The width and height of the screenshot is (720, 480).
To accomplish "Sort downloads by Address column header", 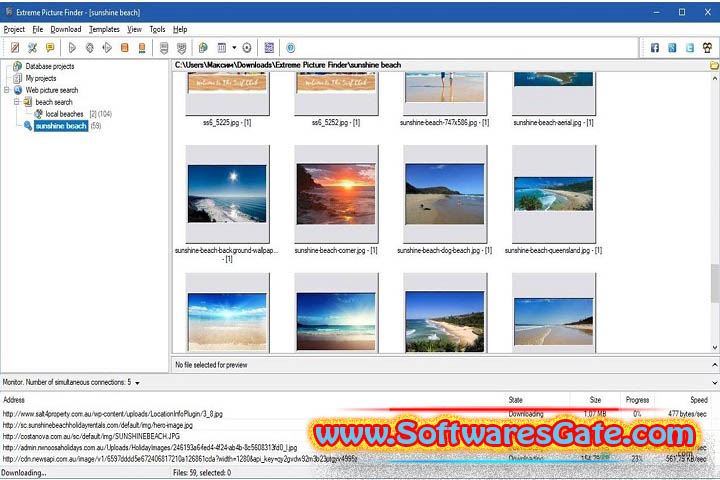I will (x=253, y=400).
